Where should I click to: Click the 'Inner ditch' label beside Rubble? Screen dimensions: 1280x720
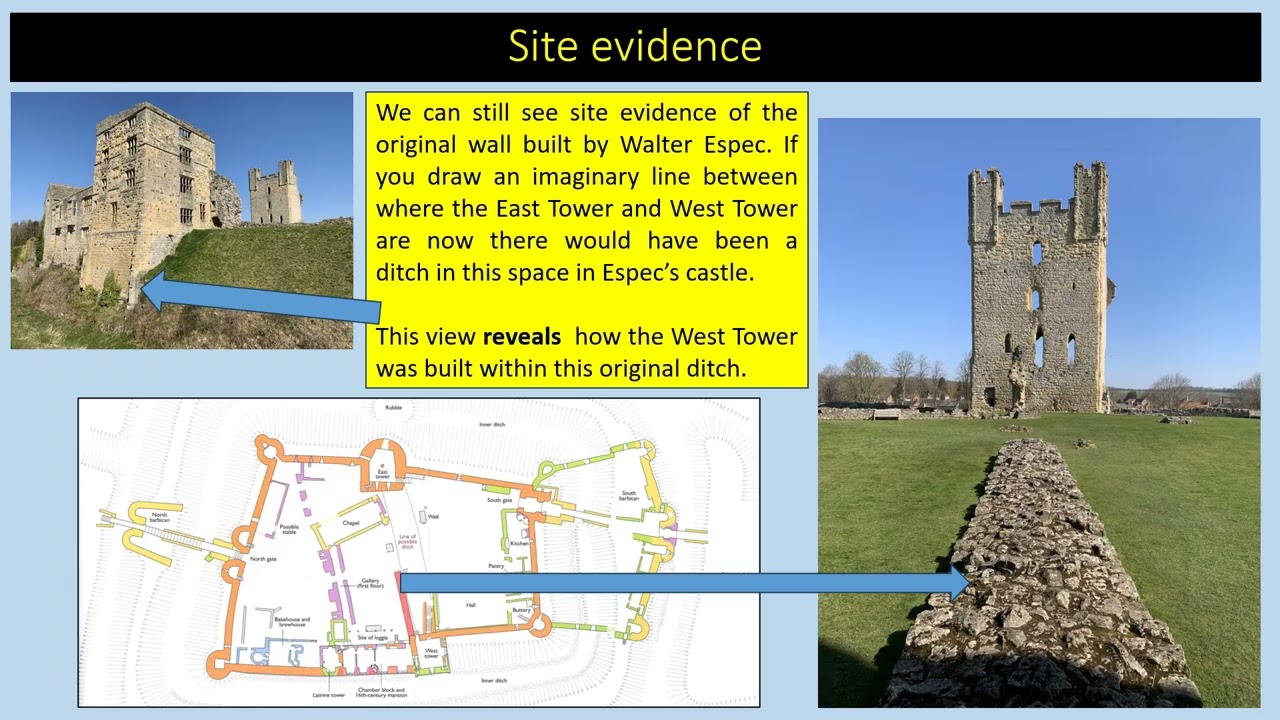click(x=492, y=424)
